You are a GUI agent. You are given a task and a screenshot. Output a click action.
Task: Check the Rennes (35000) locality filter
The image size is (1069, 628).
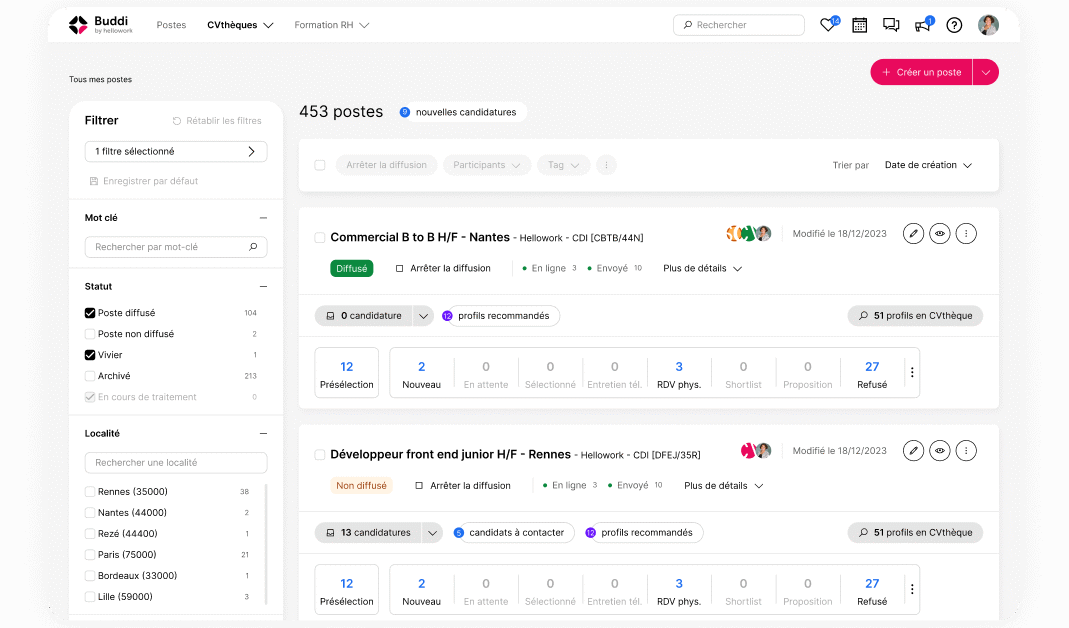(x=89, y=491)
